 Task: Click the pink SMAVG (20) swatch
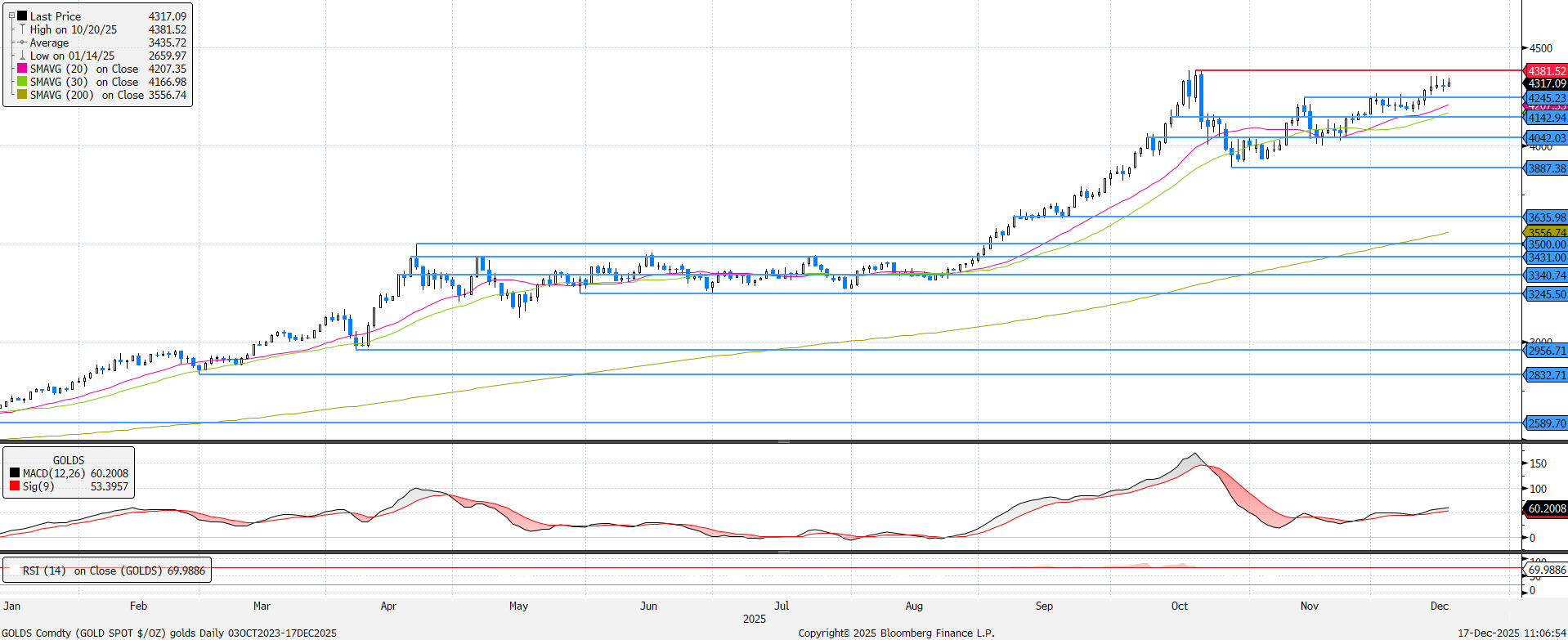tap(22, 69)
